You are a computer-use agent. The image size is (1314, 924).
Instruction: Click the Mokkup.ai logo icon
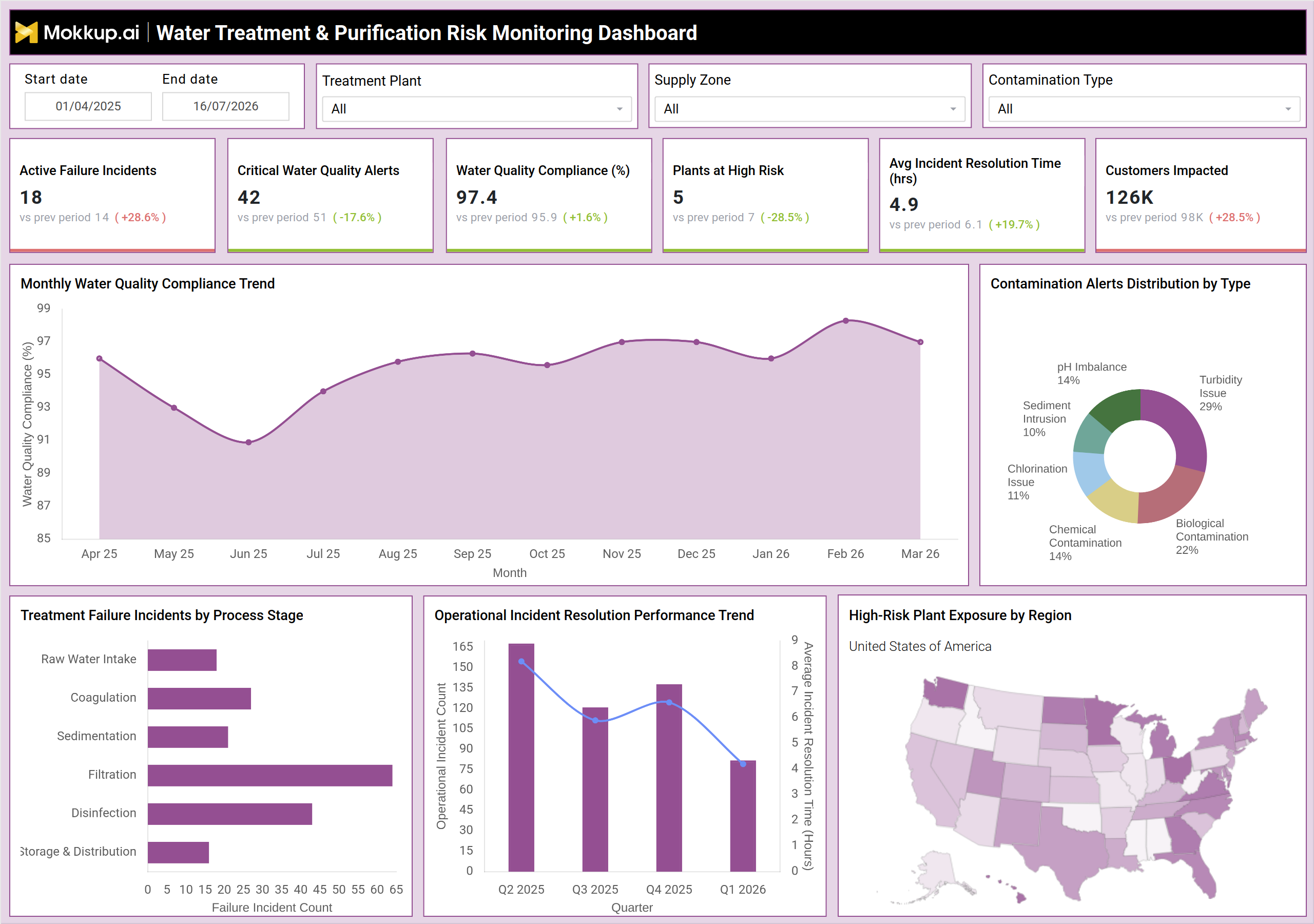coord(26,33)
